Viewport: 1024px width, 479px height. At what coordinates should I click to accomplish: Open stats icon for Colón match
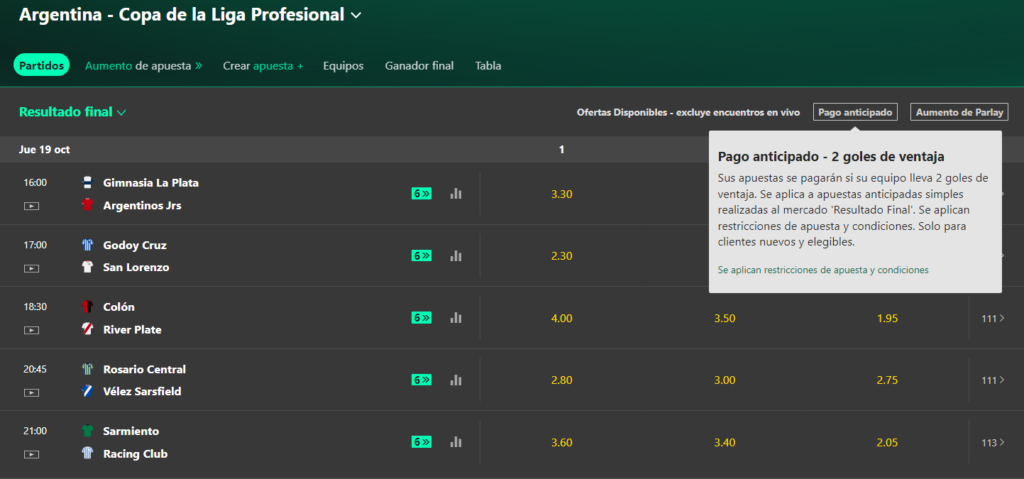click(456, 318)
